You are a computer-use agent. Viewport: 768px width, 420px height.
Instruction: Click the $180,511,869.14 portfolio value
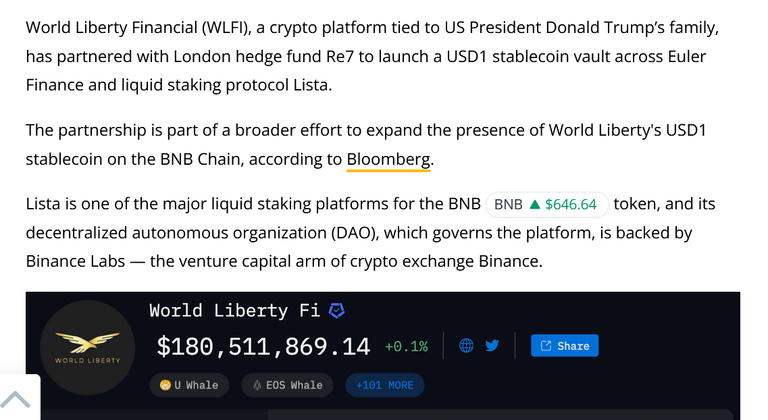(264, 346)
